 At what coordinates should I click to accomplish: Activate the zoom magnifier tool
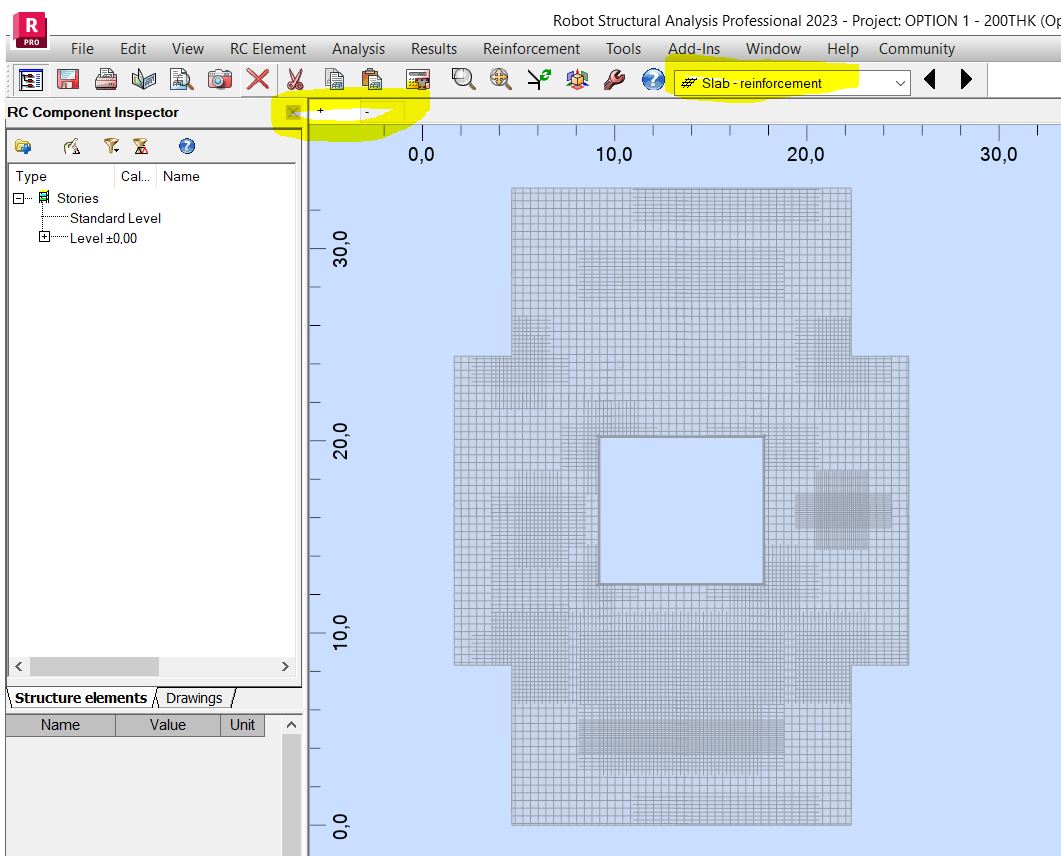click(461, 80)
